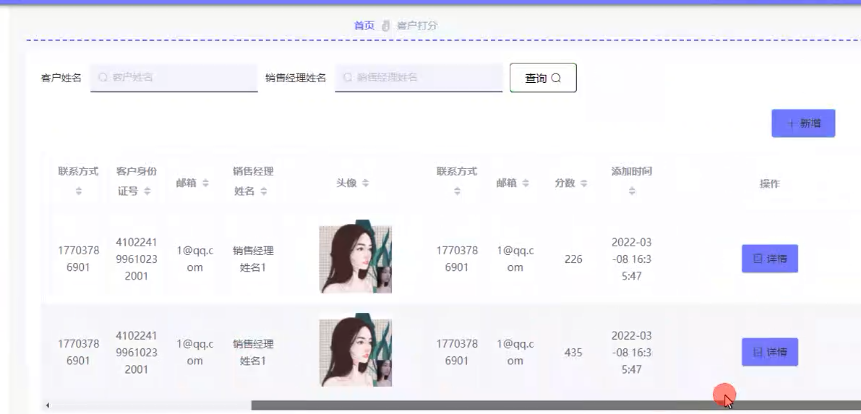Image resolution: width=861 pixels, height=414 pixels.
Task: Sort by first 邮箱 column arrows
Action: pyautogui.click(x=205, y=183)
